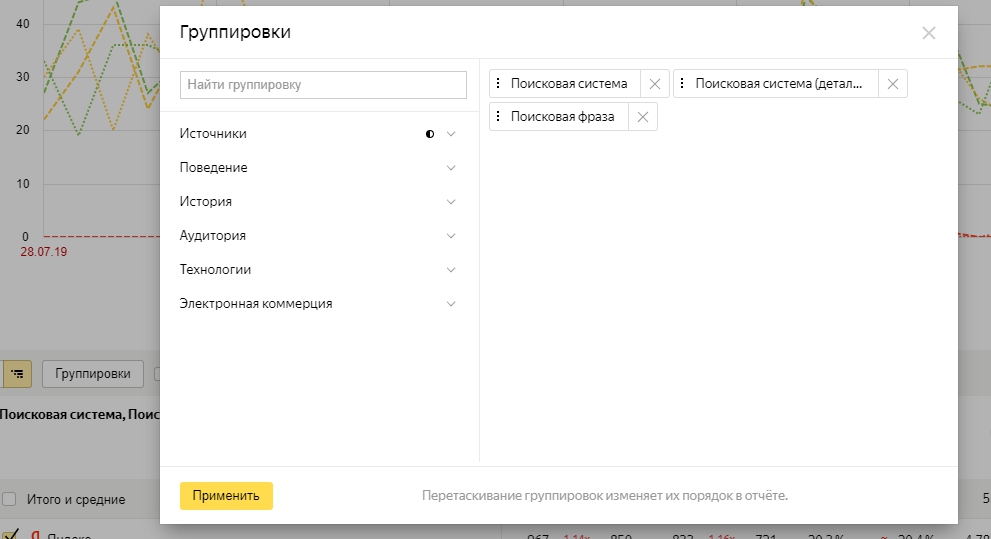Click the half-filled circle indicator next to Источники
This screenshot has width=991, height=539.
coord(430,134)
